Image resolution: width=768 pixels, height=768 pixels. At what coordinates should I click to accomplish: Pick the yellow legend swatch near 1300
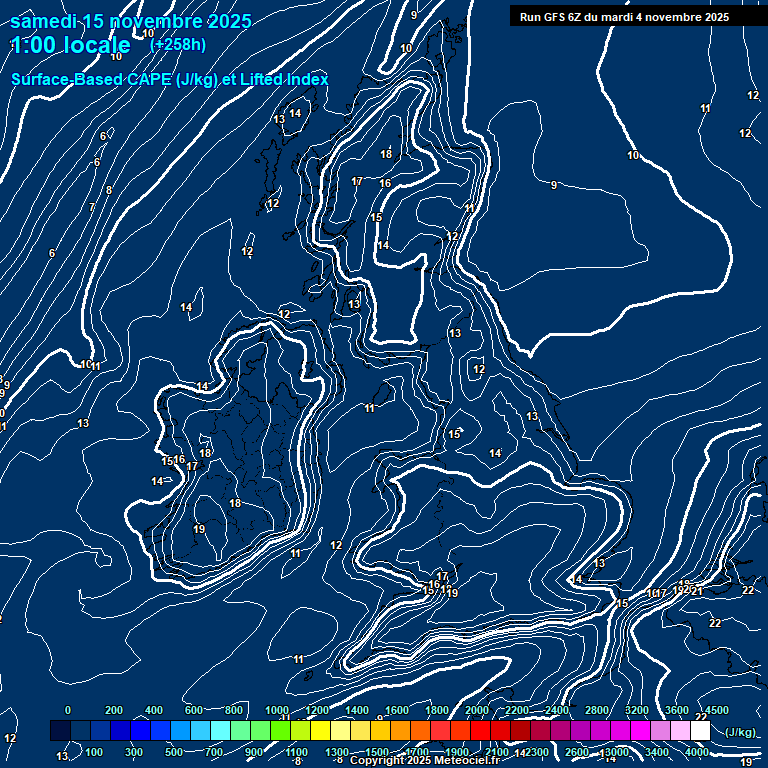pos(340,731)
